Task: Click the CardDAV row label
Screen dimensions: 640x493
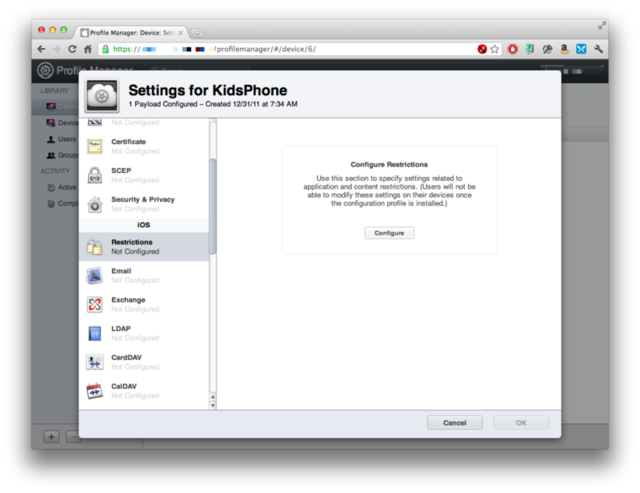Action: [x=127, y=358]
